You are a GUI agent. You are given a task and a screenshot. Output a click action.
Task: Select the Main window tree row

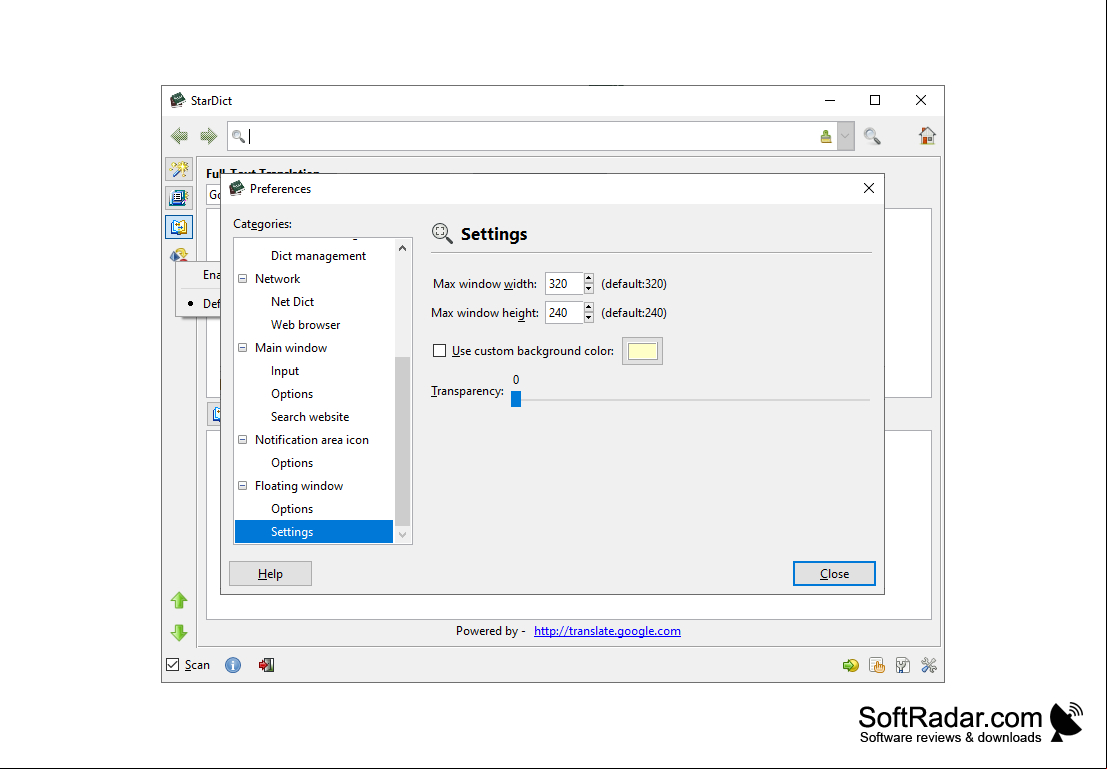click(291, 348)
